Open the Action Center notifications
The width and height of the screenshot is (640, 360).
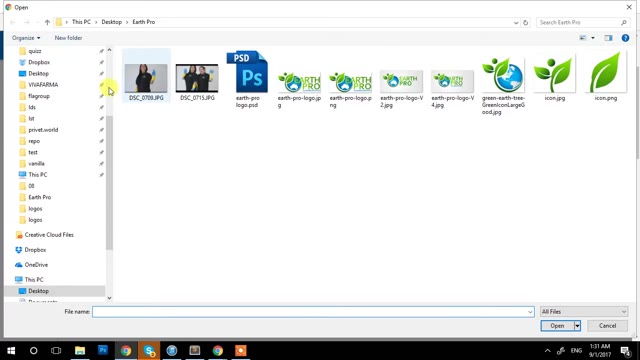pos(626,351)
